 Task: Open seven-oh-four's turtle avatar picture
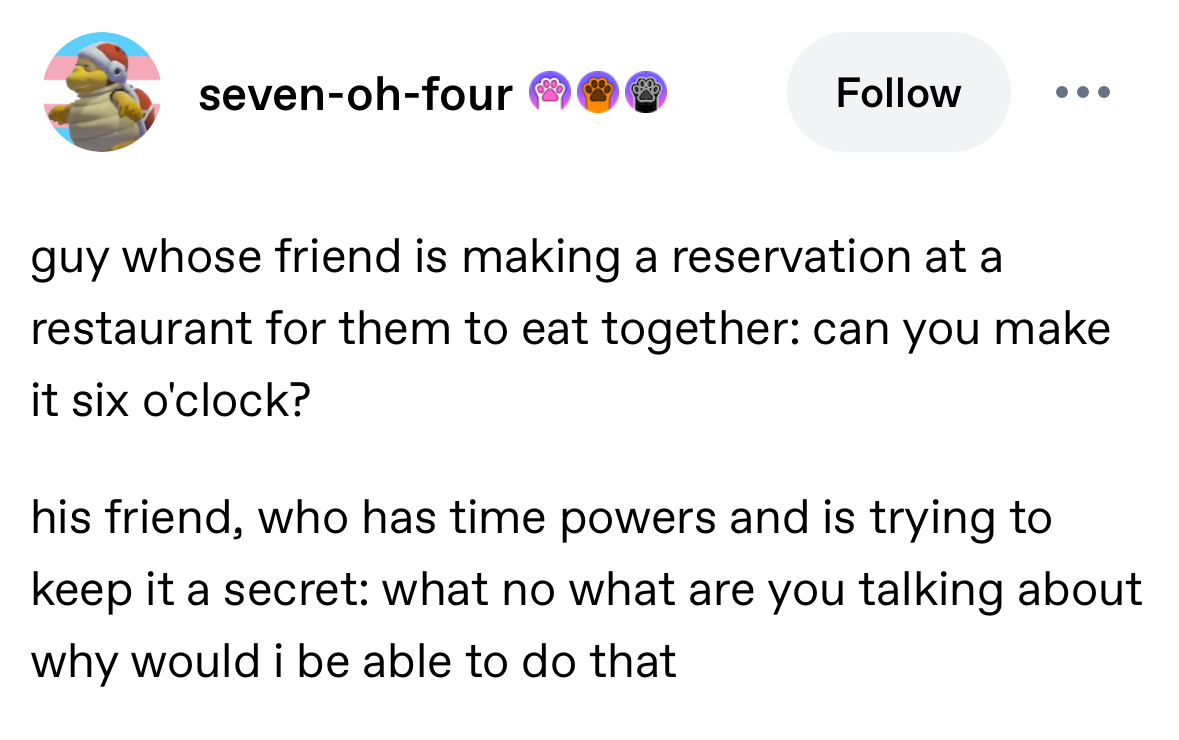[x=101, y=93]
